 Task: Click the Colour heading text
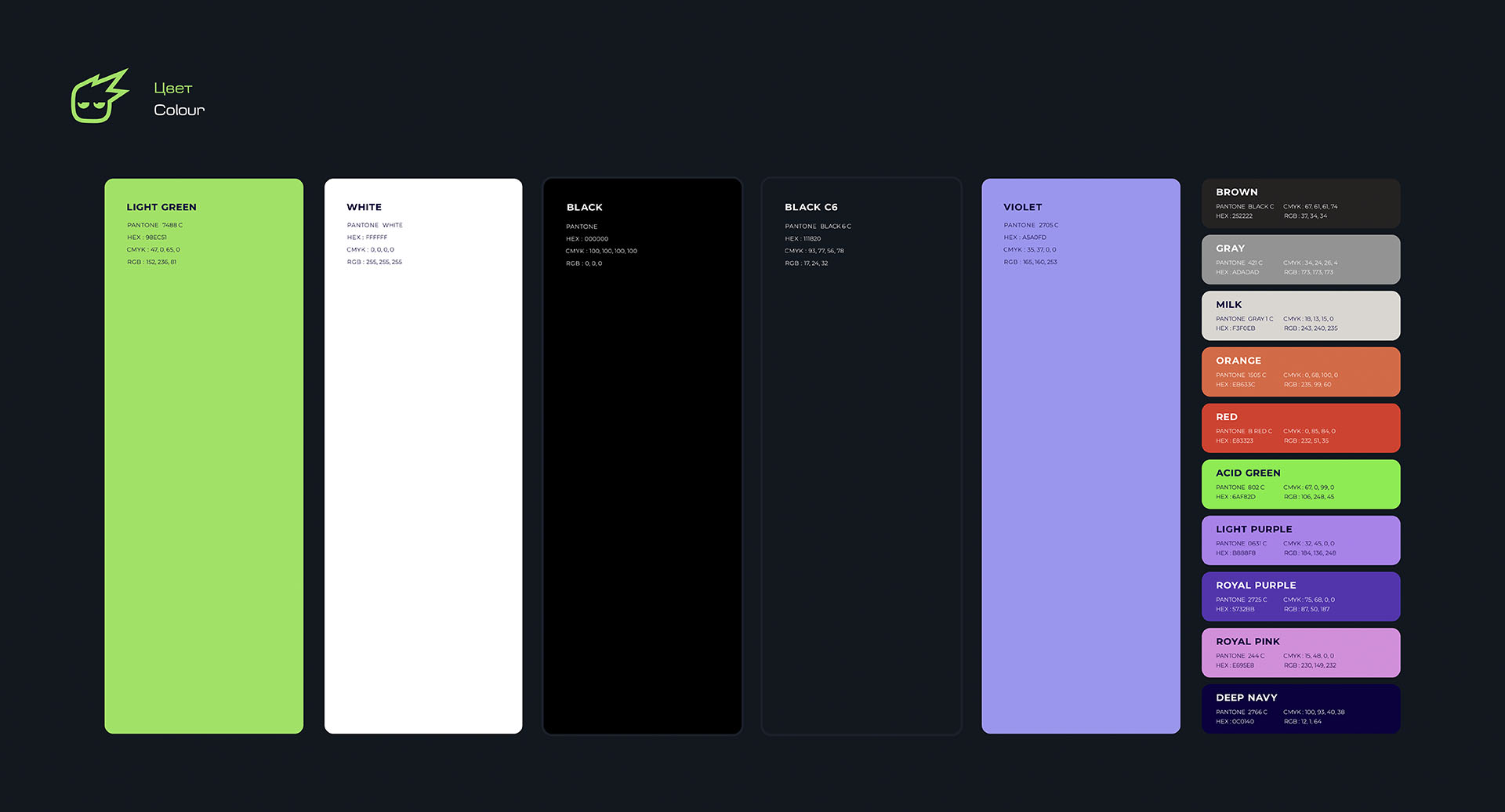[180, 111]
